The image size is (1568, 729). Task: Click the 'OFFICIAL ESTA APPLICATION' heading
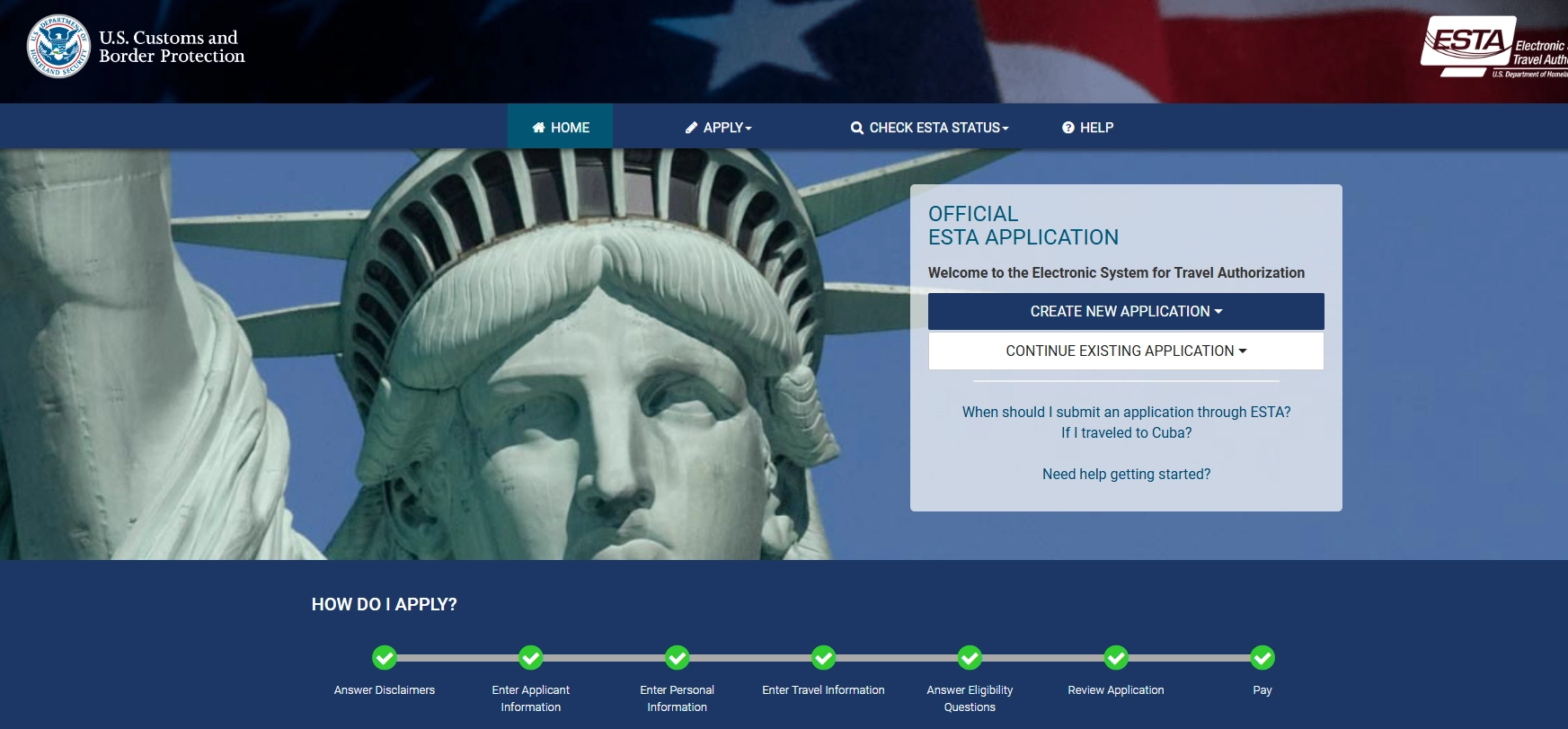coord(1023,226)
